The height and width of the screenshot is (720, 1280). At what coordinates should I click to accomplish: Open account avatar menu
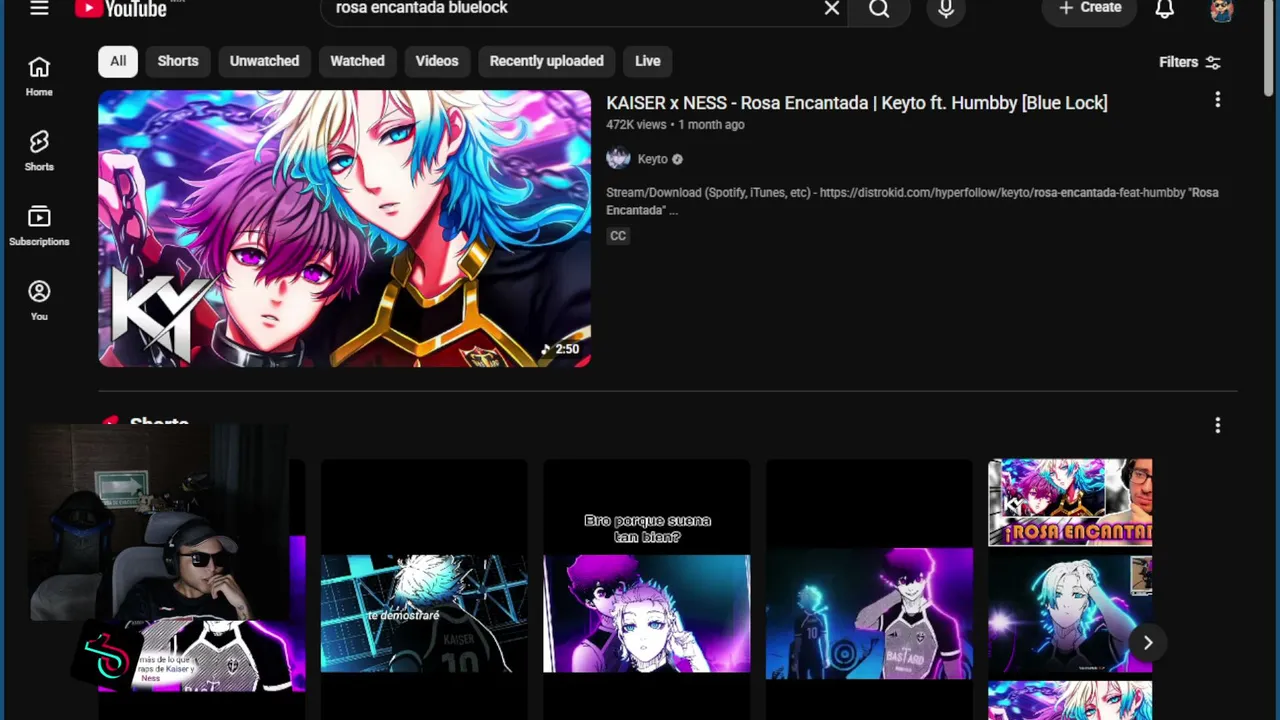point(1221,10)
